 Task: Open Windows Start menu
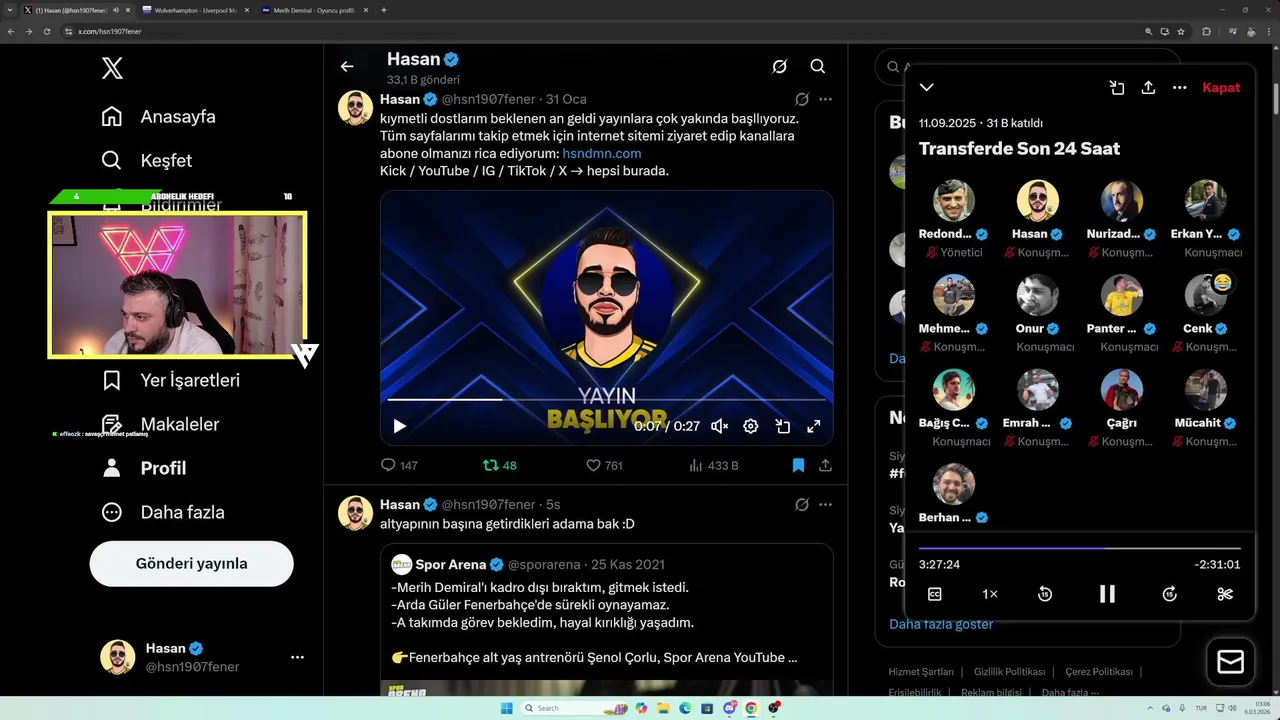point(506,708)
